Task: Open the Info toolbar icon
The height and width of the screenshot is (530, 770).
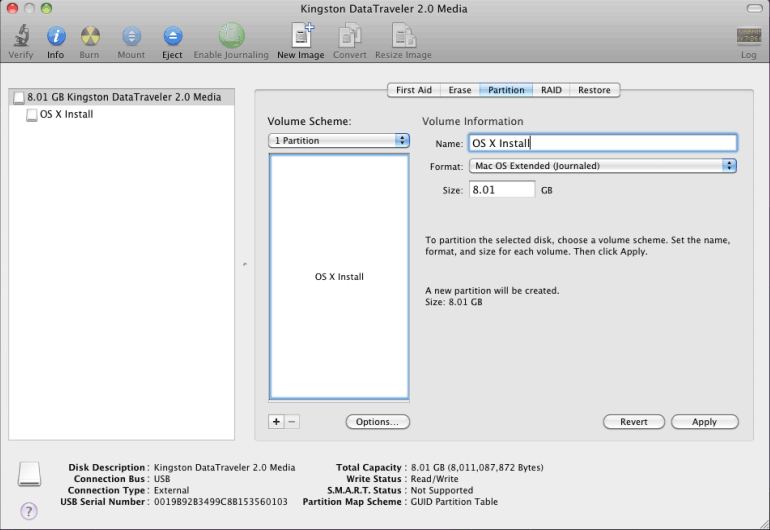Action: 55,36
